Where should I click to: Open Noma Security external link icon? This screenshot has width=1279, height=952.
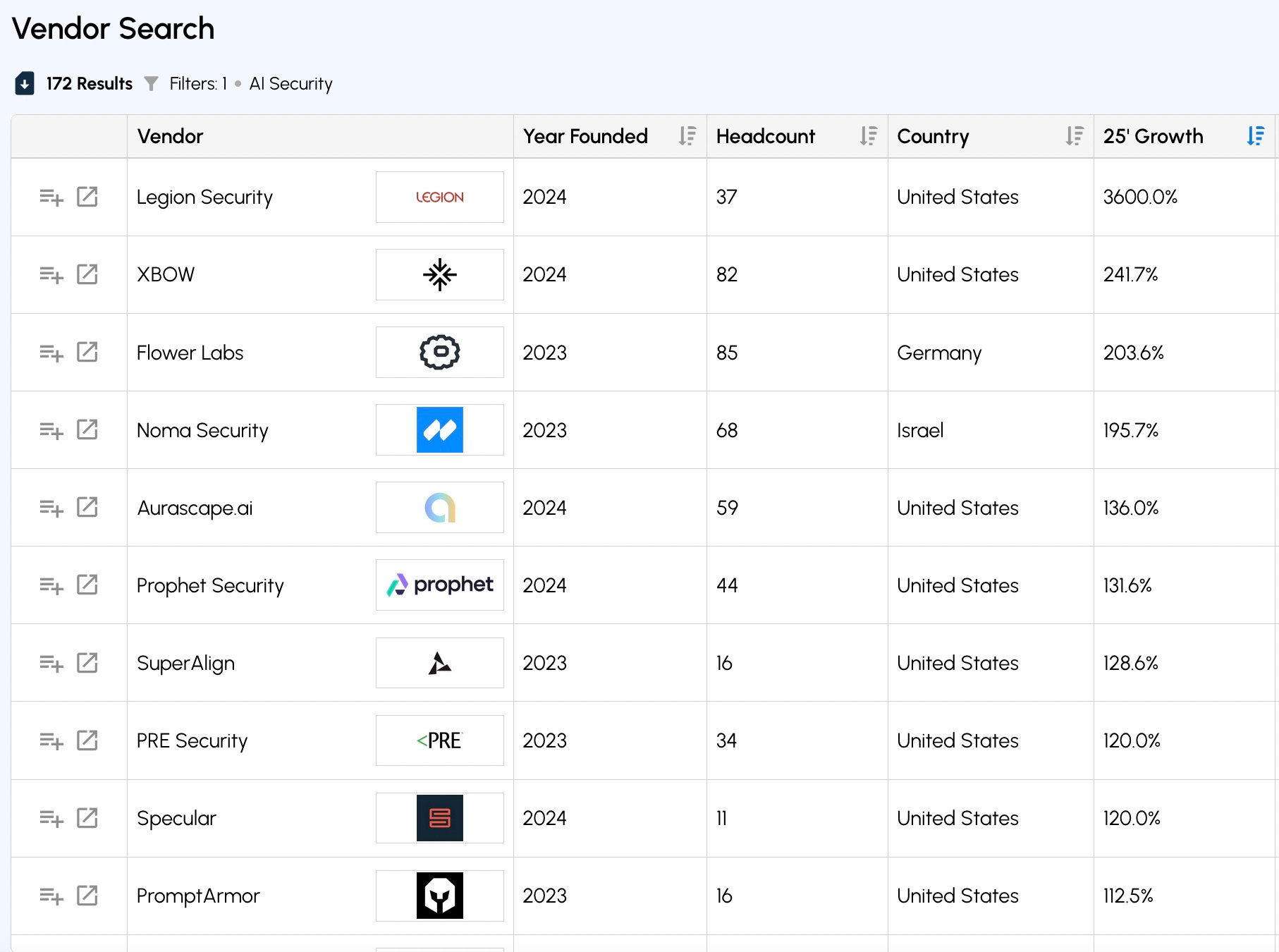pos(87,429)
